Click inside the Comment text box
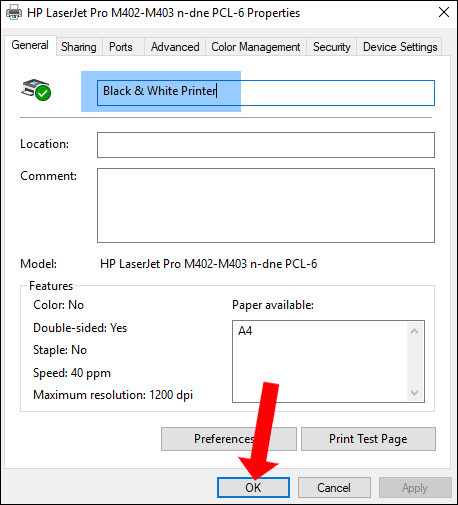The width and height of the screenshot is (458, 505). tap(266, 205)
